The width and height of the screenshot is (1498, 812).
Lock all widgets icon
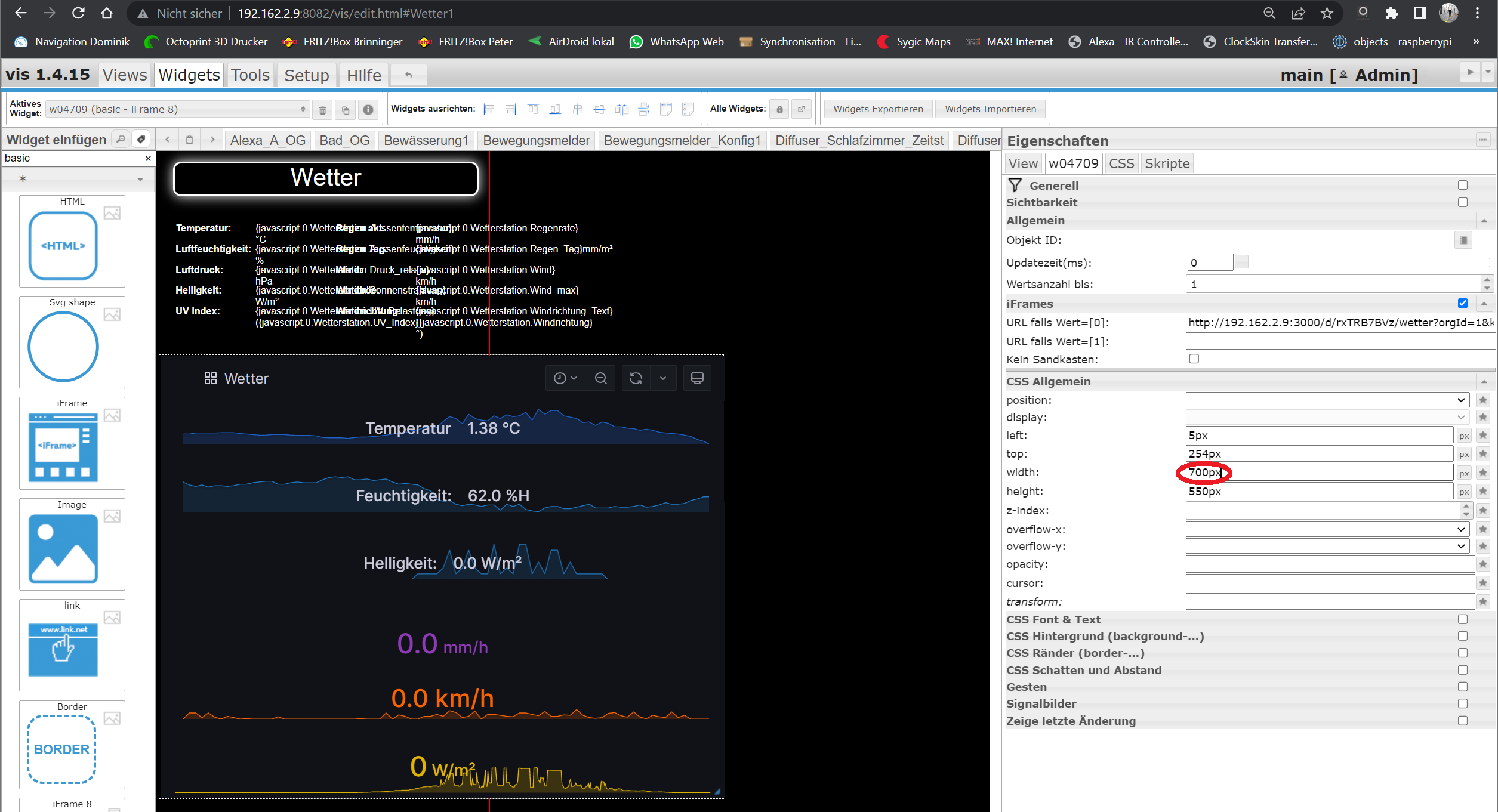click(x=779, y=109)
